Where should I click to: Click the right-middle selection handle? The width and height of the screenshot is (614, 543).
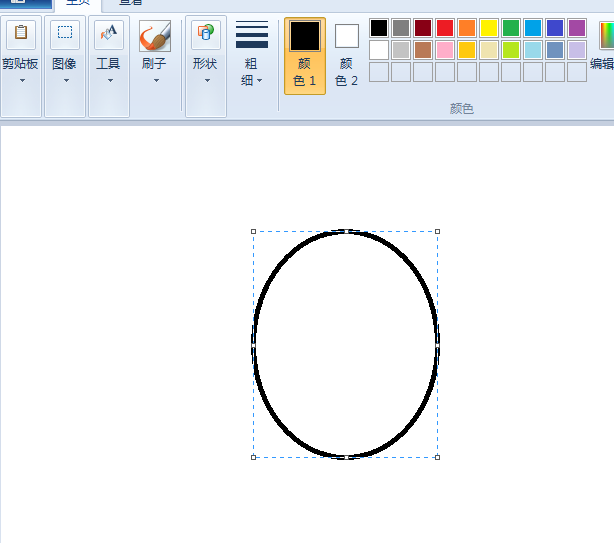[437, 345]
